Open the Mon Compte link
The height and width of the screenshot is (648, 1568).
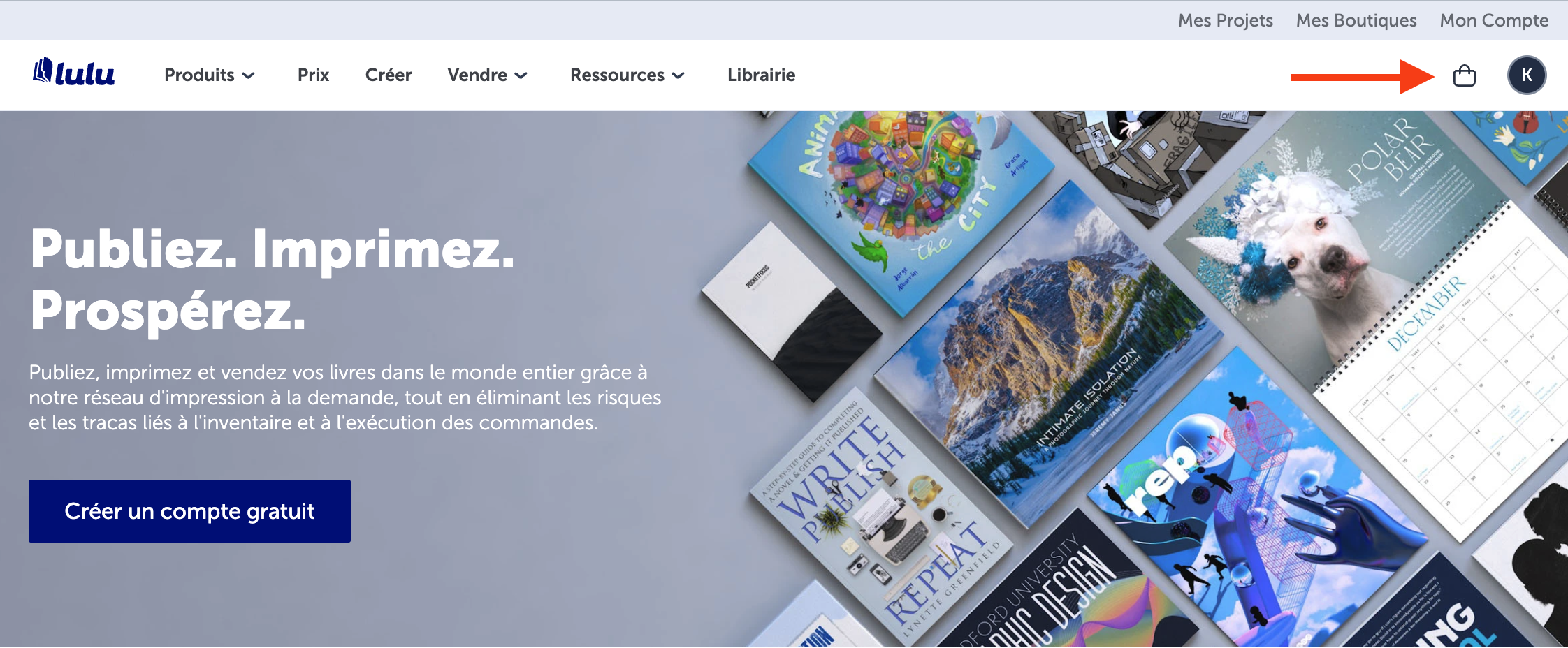[1494, 20]
